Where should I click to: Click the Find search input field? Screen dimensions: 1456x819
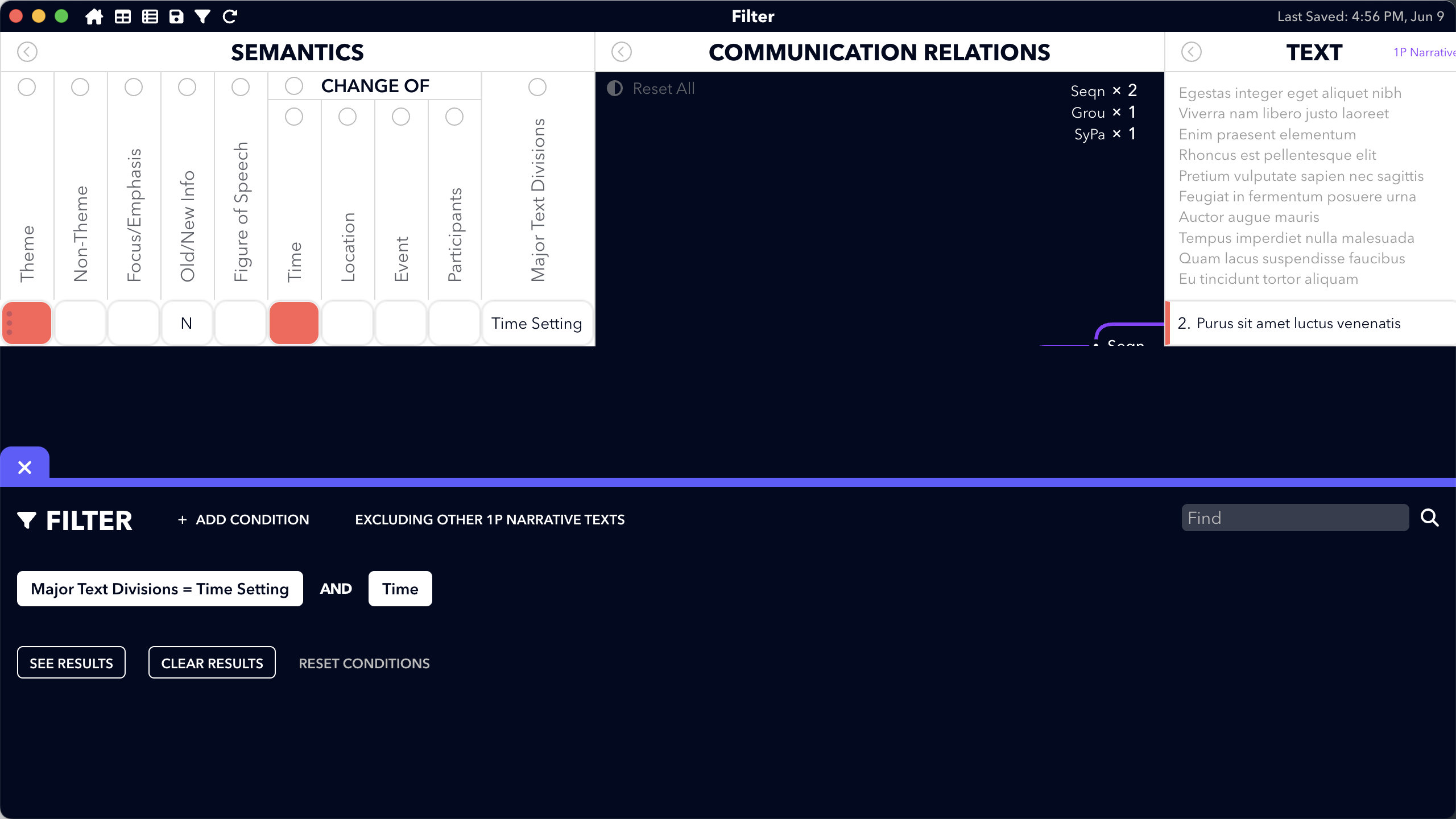point(1295,518)
